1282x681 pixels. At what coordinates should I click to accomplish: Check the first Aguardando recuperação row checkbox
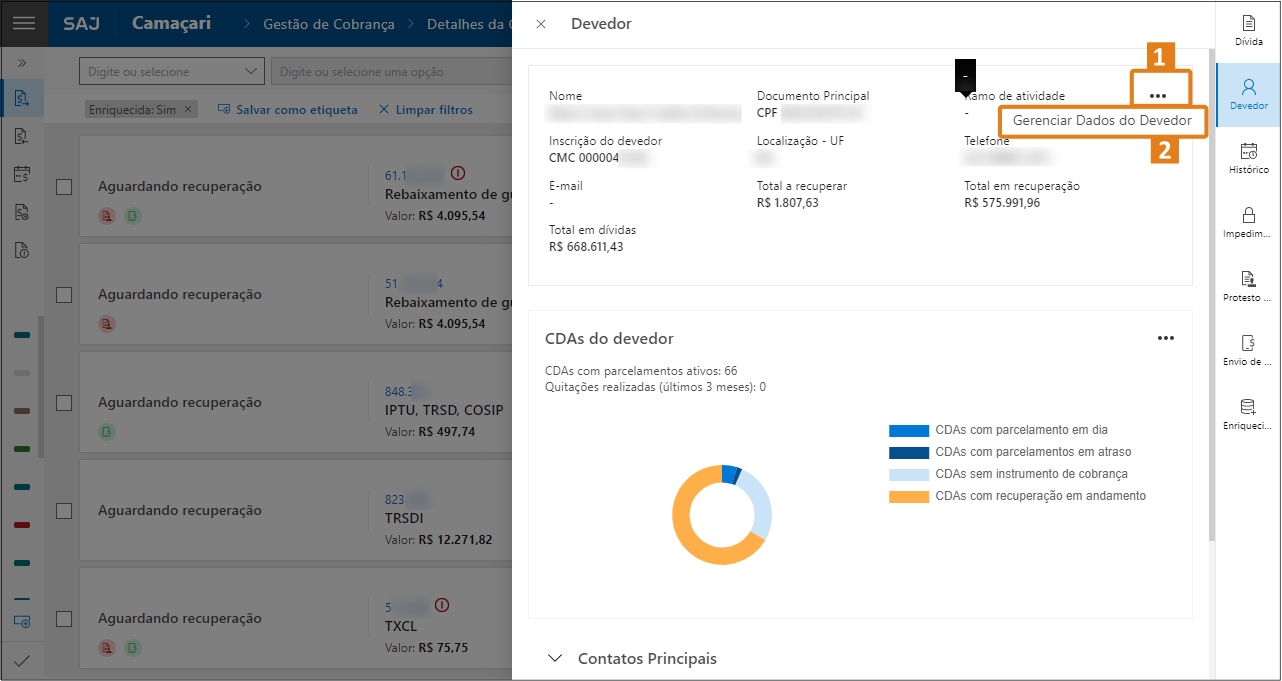pyautogui.click(x=64, y=187)
